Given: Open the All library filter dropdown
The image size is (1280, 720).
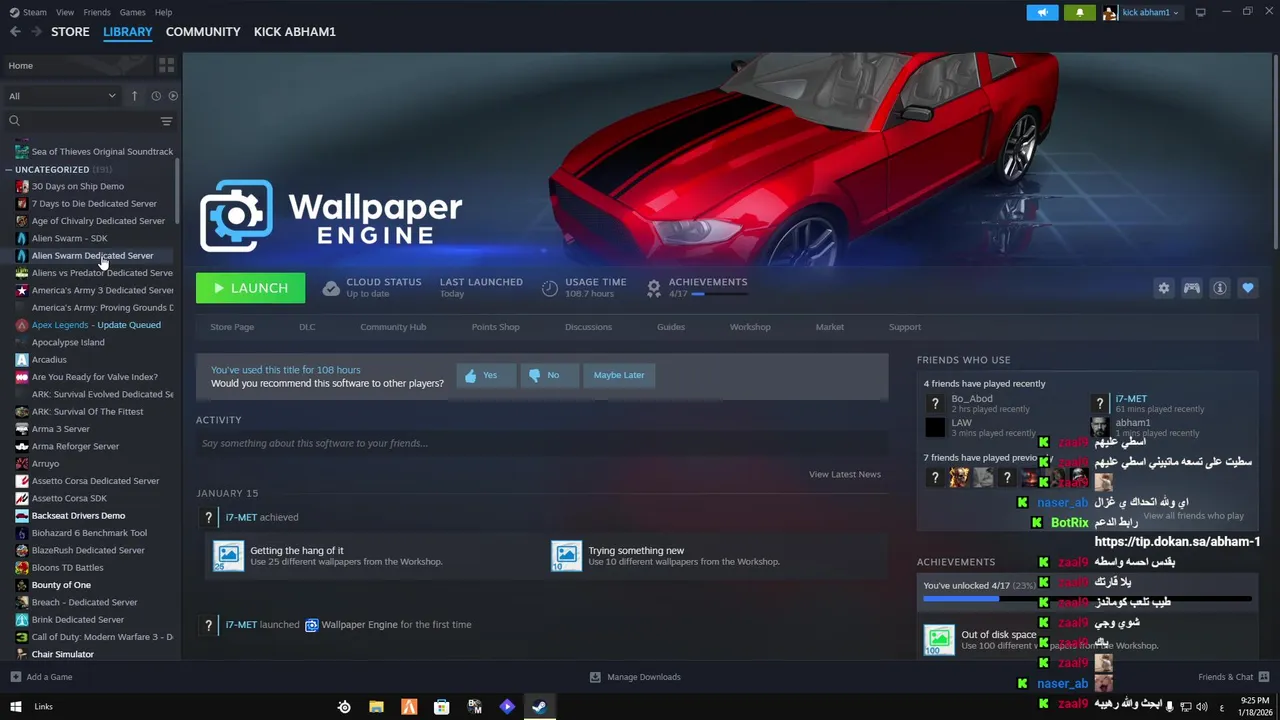Looking at the screenshot, I should 62,96.
